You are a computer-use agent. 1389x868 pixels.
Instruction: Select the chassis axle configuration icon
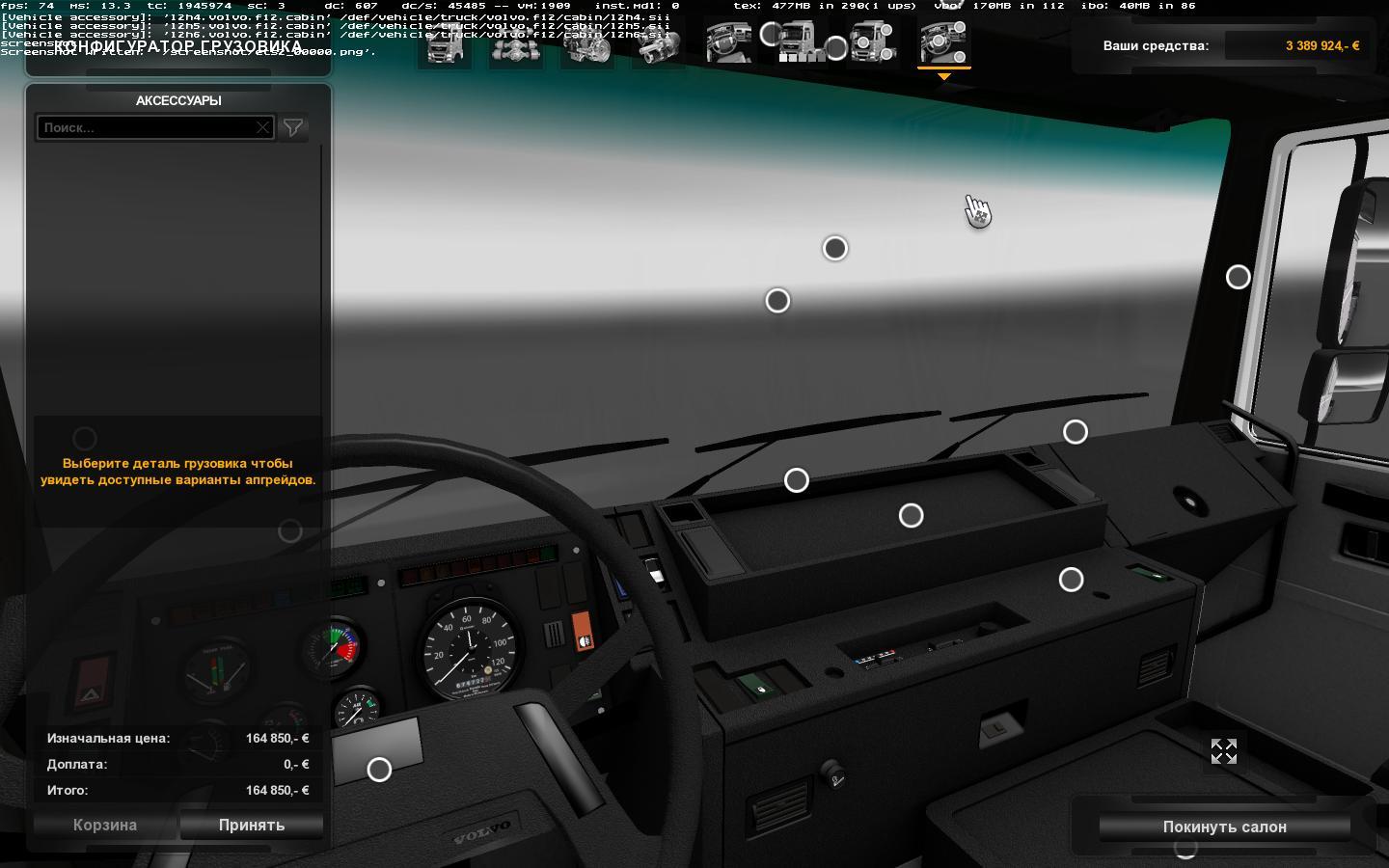[x=515, y=44]
